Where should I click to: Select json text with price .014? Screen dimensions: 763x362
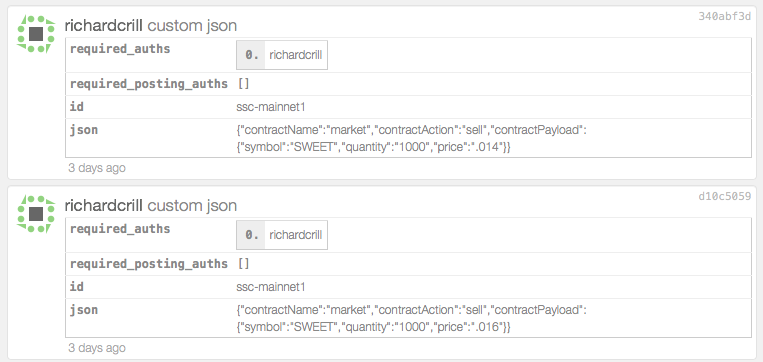(411, 138)
